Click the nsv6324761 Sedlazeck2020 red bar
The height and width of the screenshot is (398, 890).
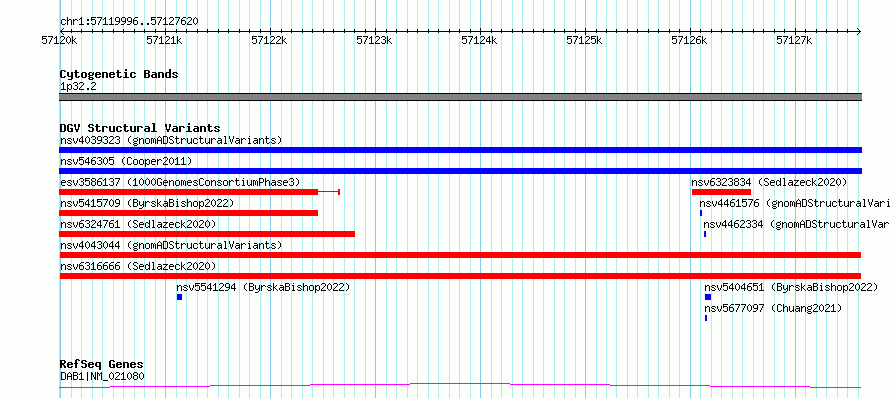coord(207,234)
